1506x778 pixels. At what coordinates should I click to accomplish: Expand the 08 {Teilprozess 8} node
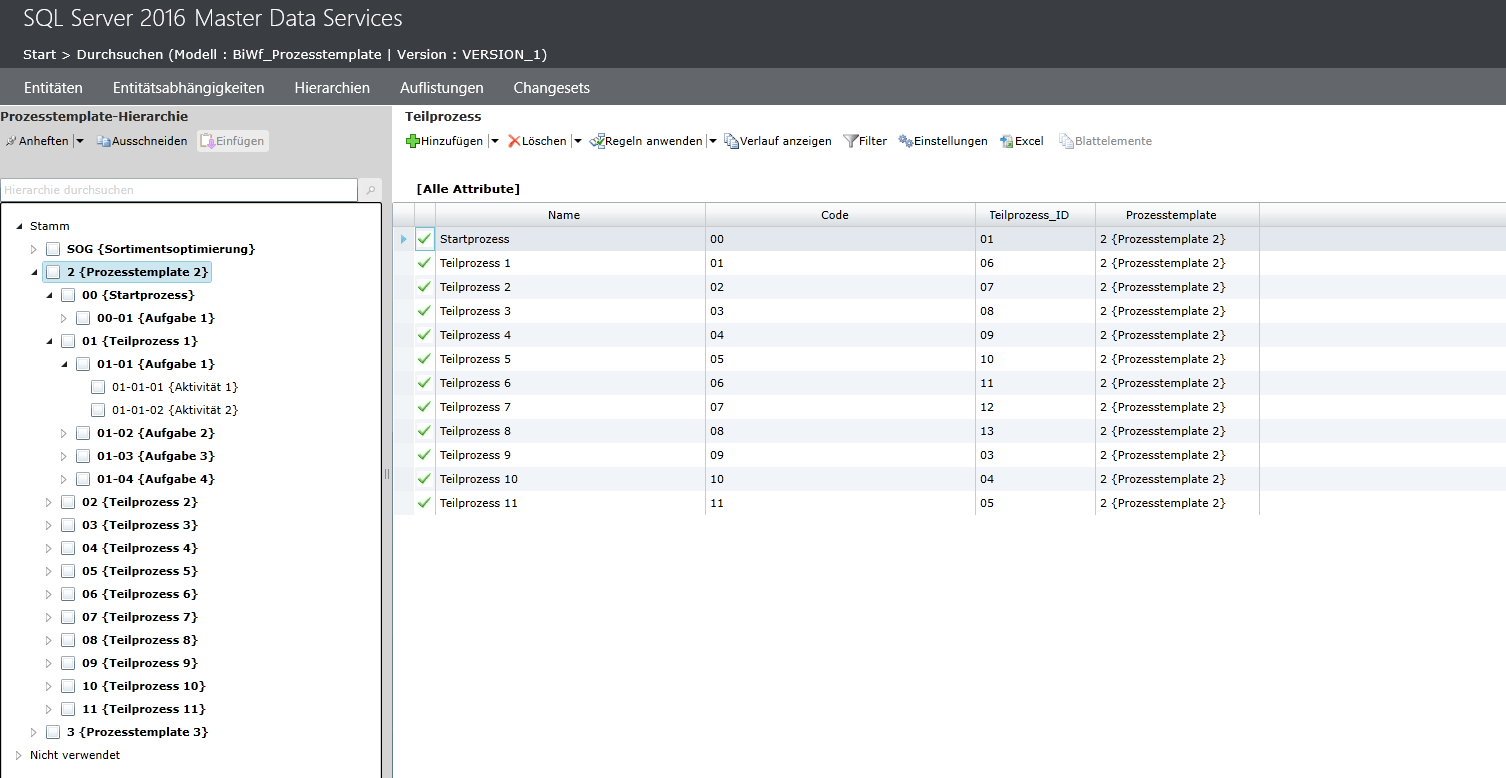click(x=49, y=640)
